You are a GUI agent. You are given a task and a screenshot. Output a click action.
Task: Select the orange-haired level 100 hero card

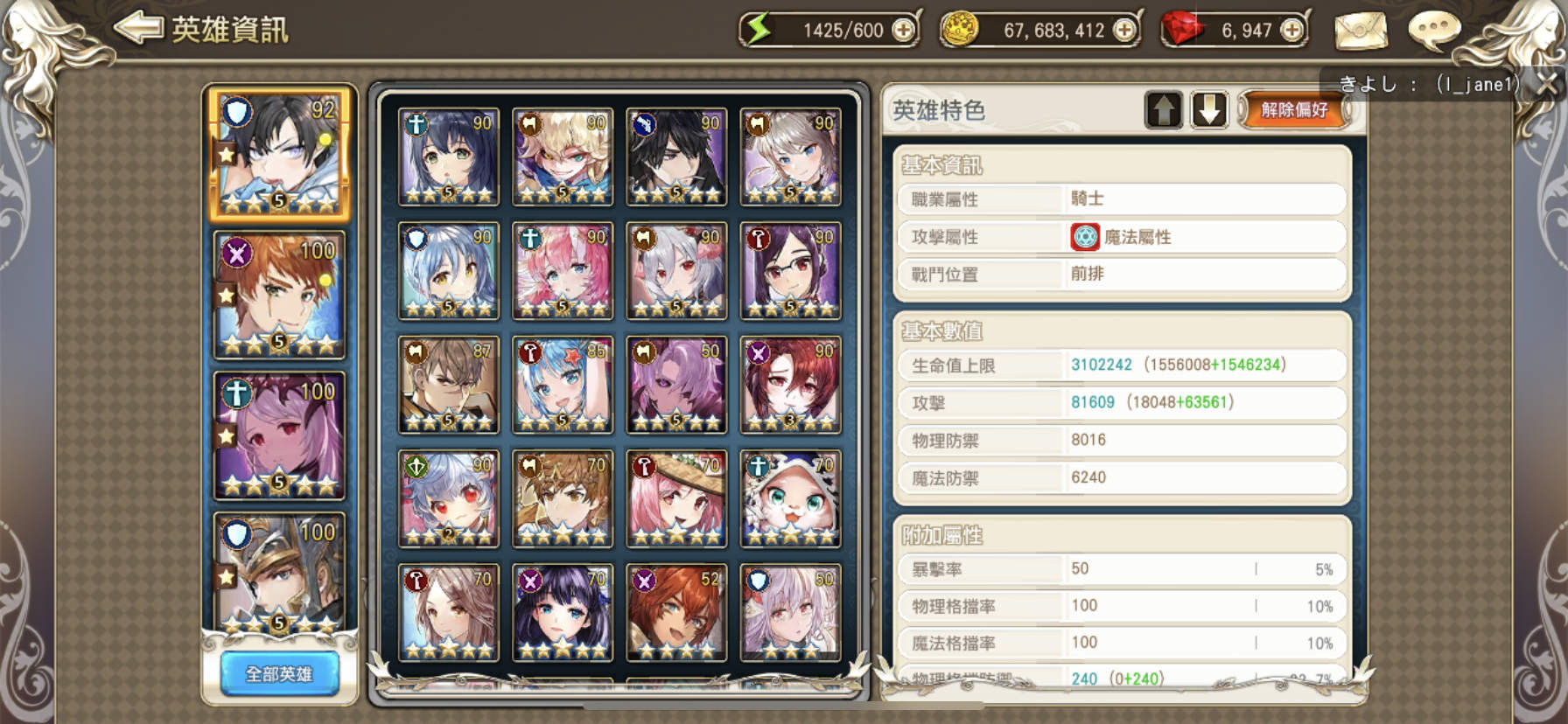pyautogui.click(x=279, y=296)
